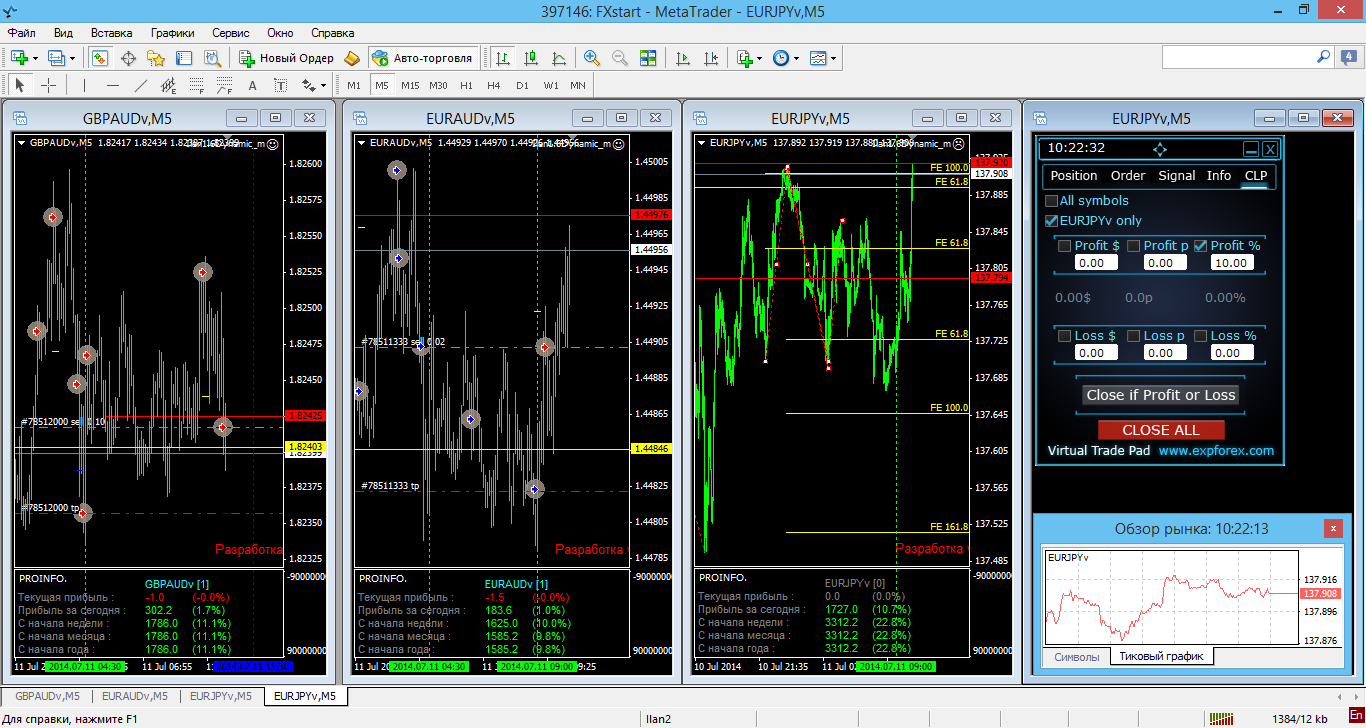This screenshot has width=1366, height=728.
Task: Select the M15 timeframe button
Action: click(x=410, y=85)
